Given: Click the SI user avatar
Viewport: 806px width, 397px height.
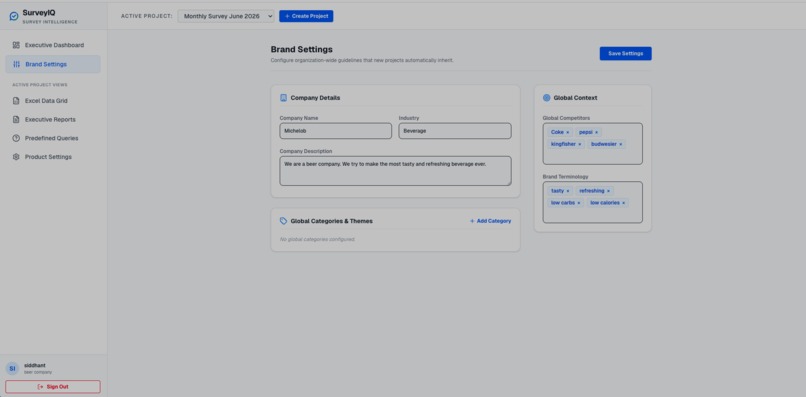Looking at the screenshot, I should [x=12, y=368].
